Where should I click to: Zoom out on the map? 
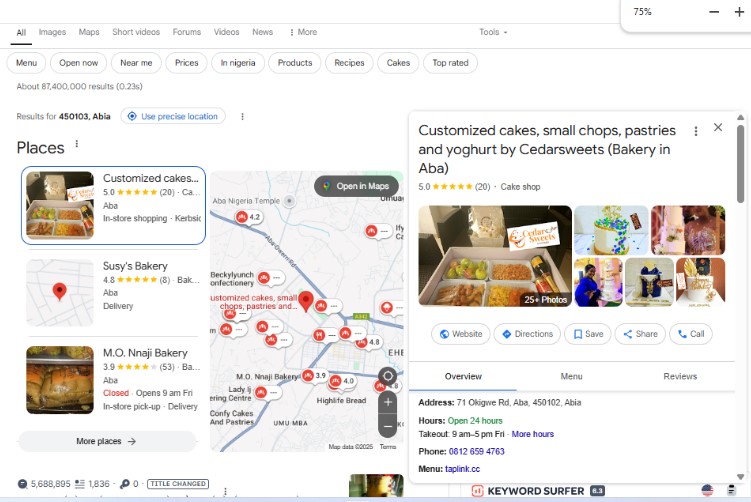pyautogui.click(x=387, y=425)
